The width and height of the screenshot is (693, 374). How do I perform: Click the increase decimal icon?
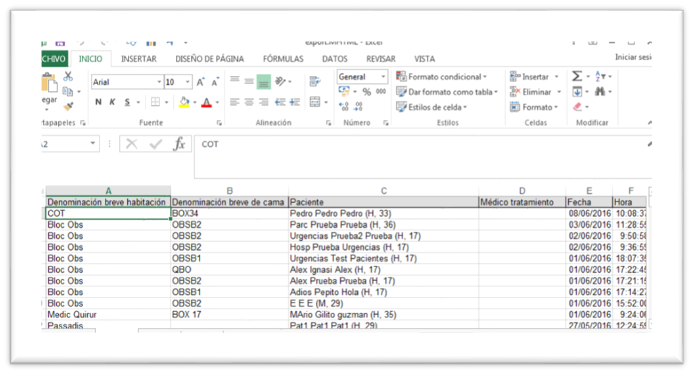(344, 107)
